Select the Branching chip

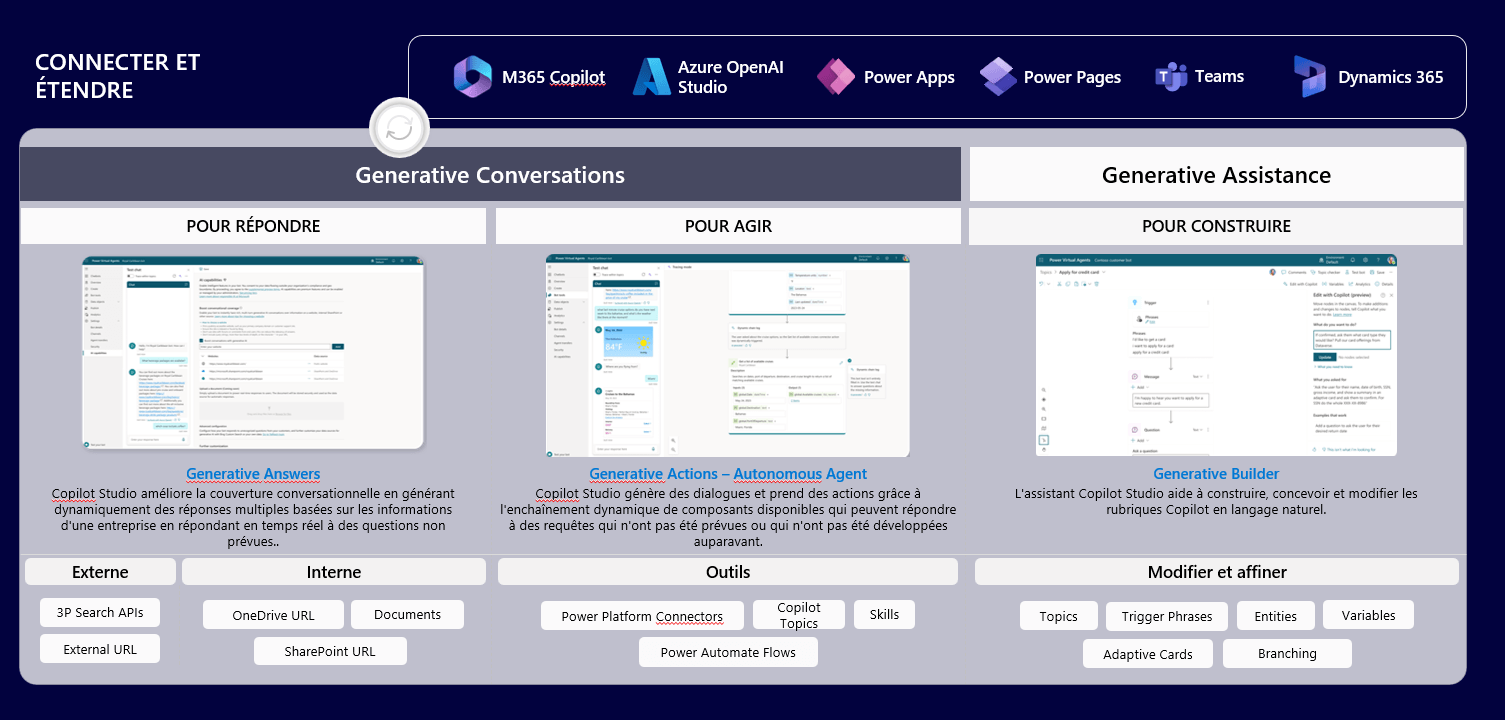pos(1287,653)
